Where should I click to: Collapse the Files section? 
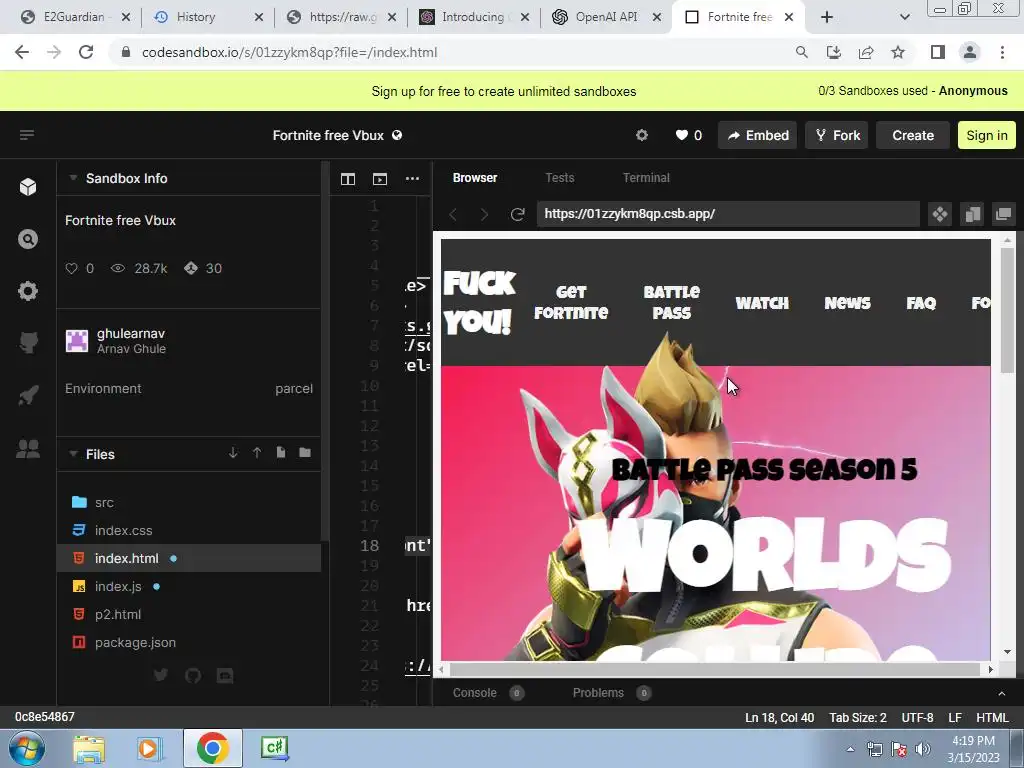click(73, 454)
